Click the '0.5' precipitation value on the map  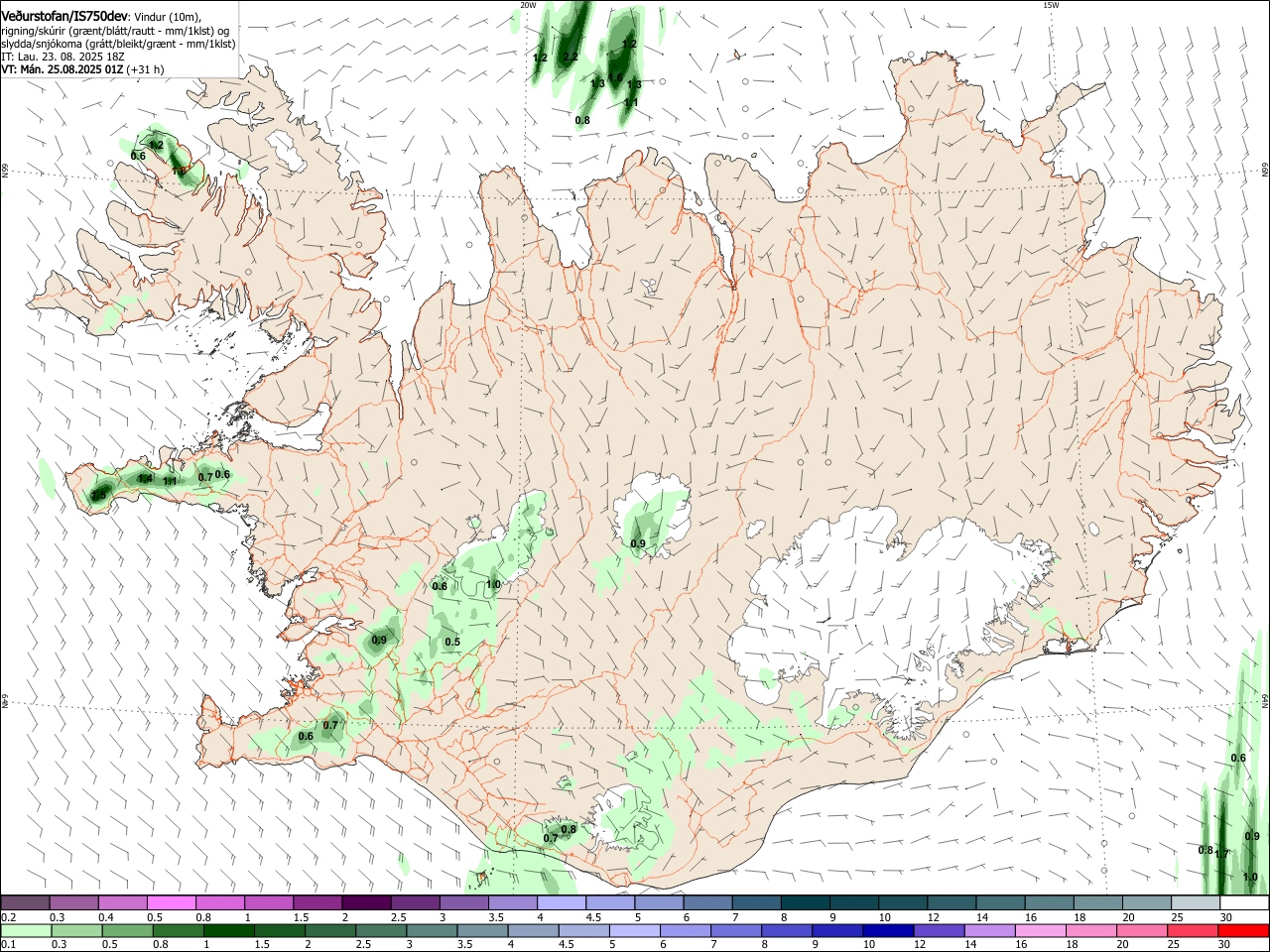pyautogui.click(x=452, y=643)
